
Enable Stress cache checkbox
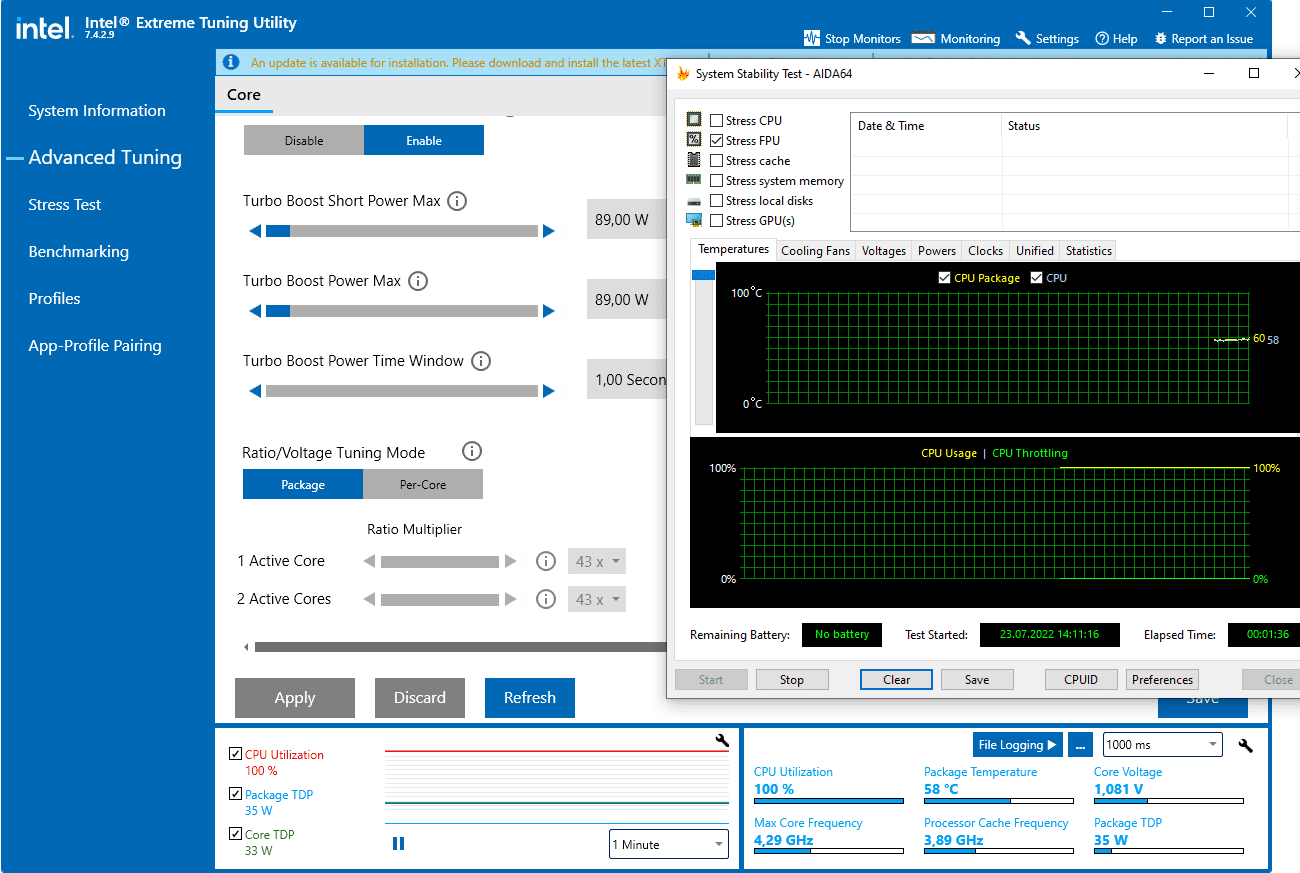[716, 161]
